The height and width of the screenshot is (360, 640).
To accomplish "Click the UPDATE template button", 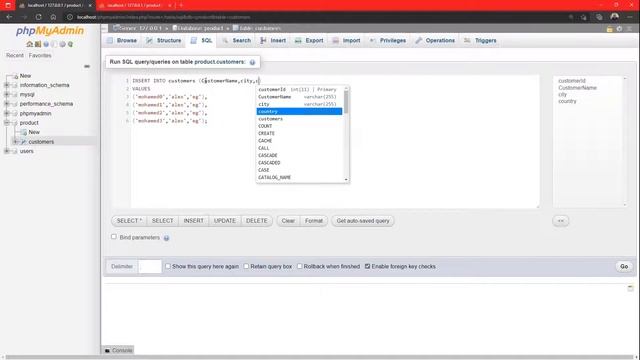I will coord(225,221).
